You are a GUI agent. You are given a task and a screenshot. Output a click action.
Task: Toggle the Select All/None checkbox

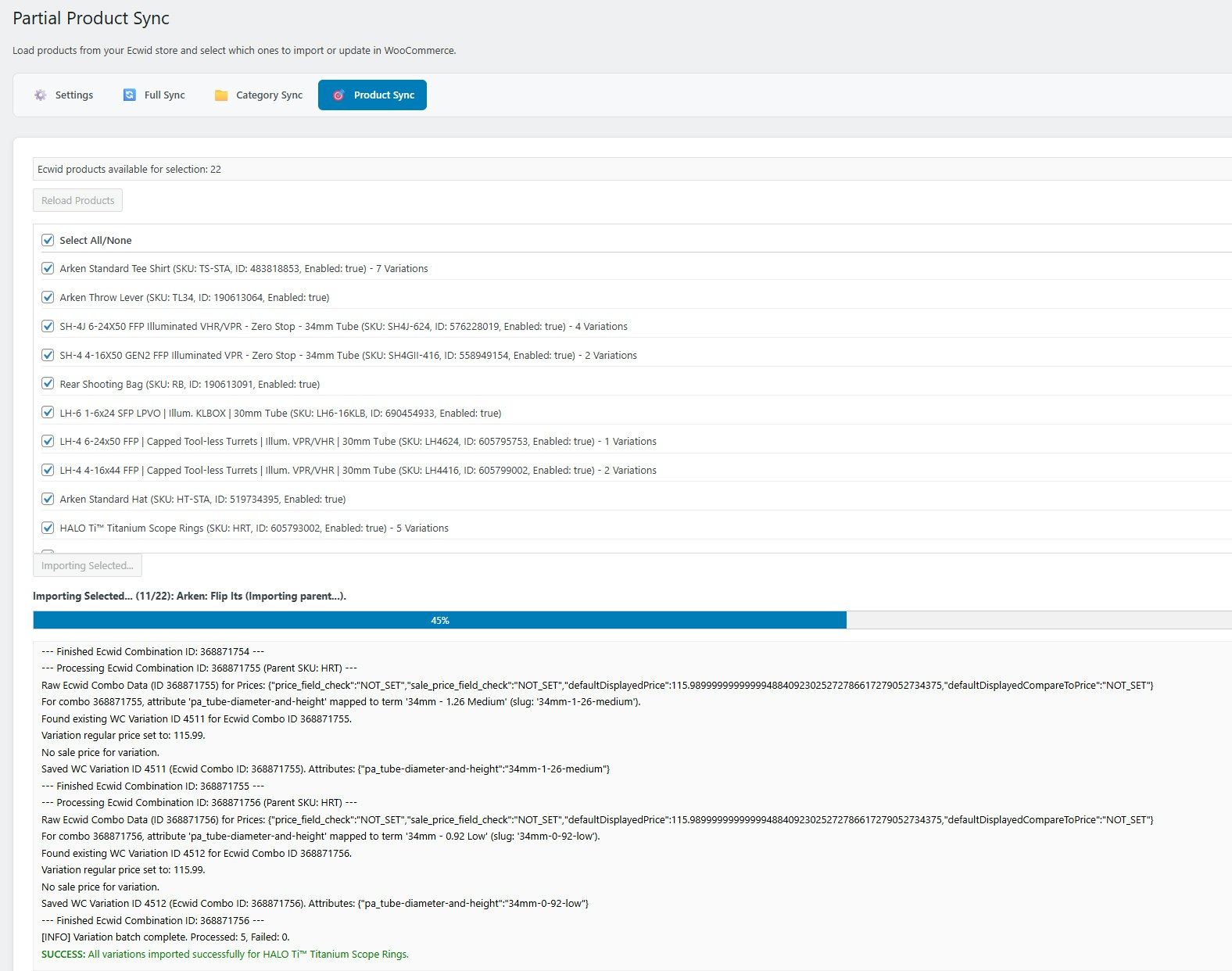[48, 240]
